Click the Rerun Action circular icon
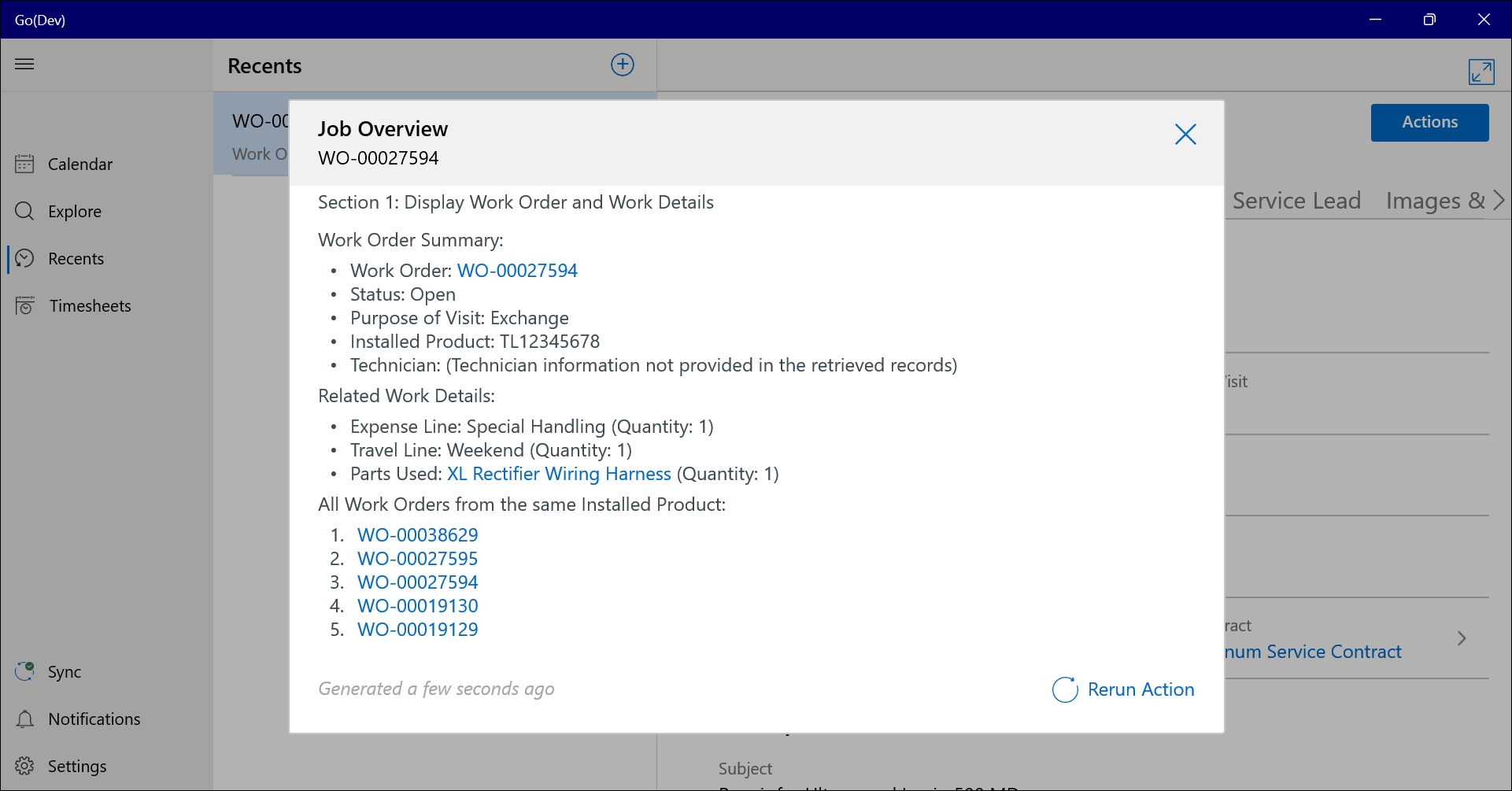1512x791 pixels. 1065,689
